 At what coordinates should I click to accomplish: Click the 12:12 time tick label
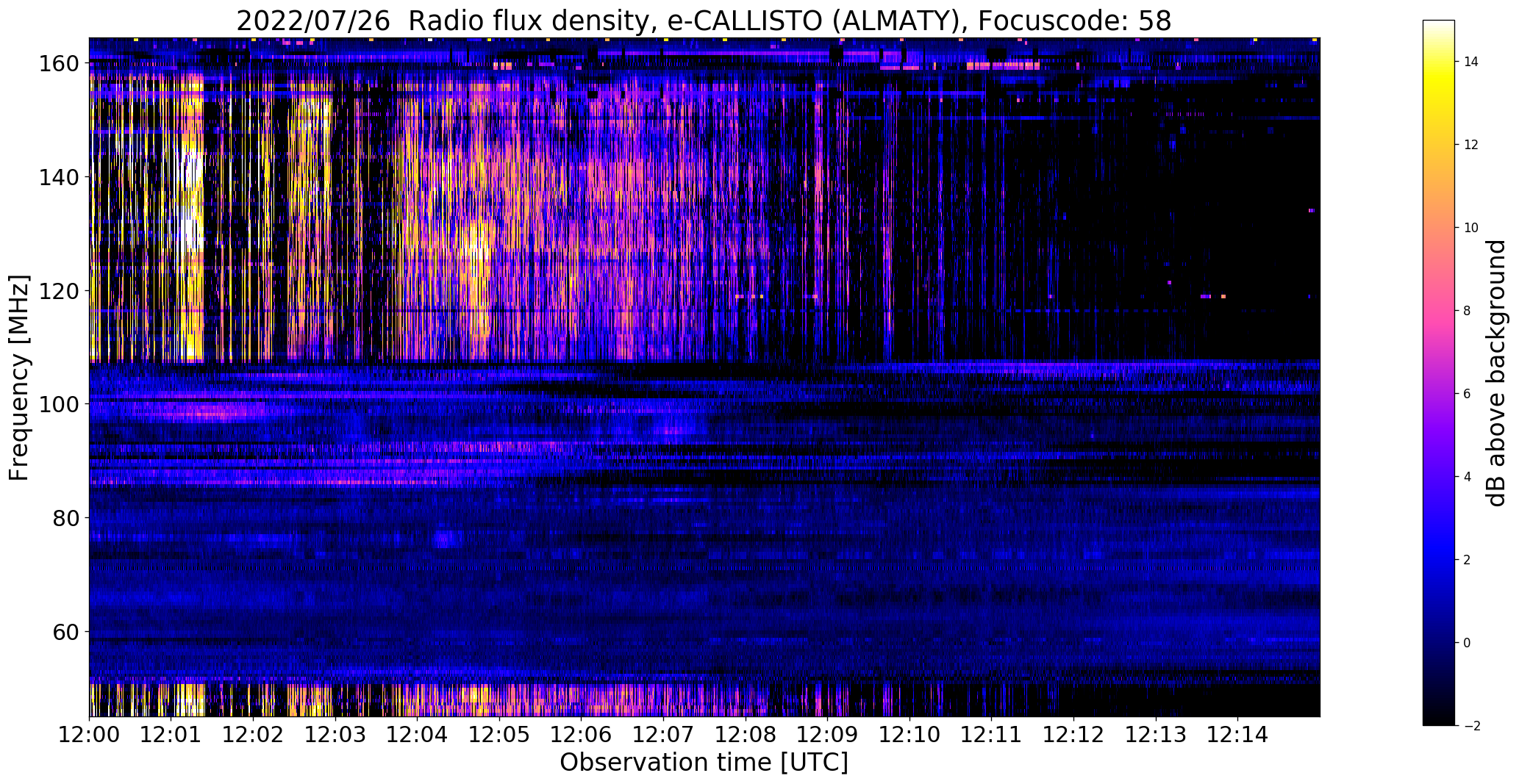(1073, 734)
